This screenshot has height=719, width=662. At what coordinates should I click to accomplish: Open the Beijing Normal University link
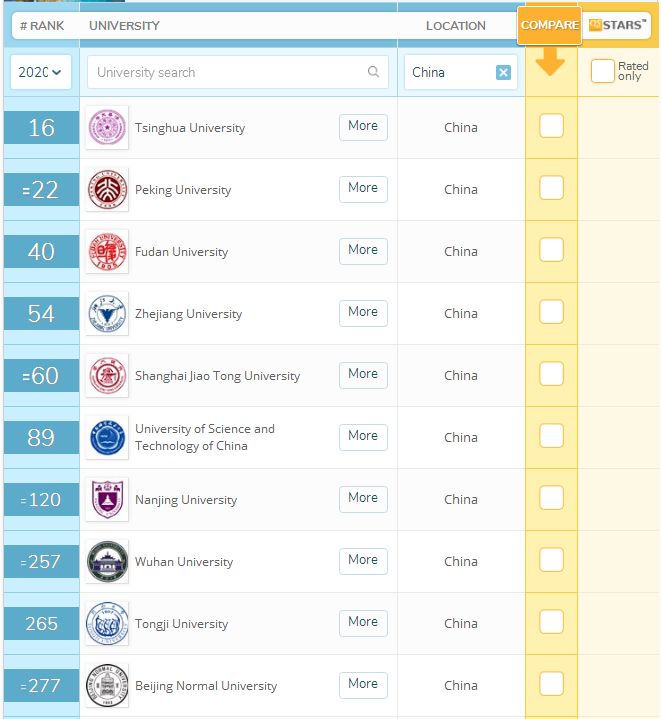(206, 686)
